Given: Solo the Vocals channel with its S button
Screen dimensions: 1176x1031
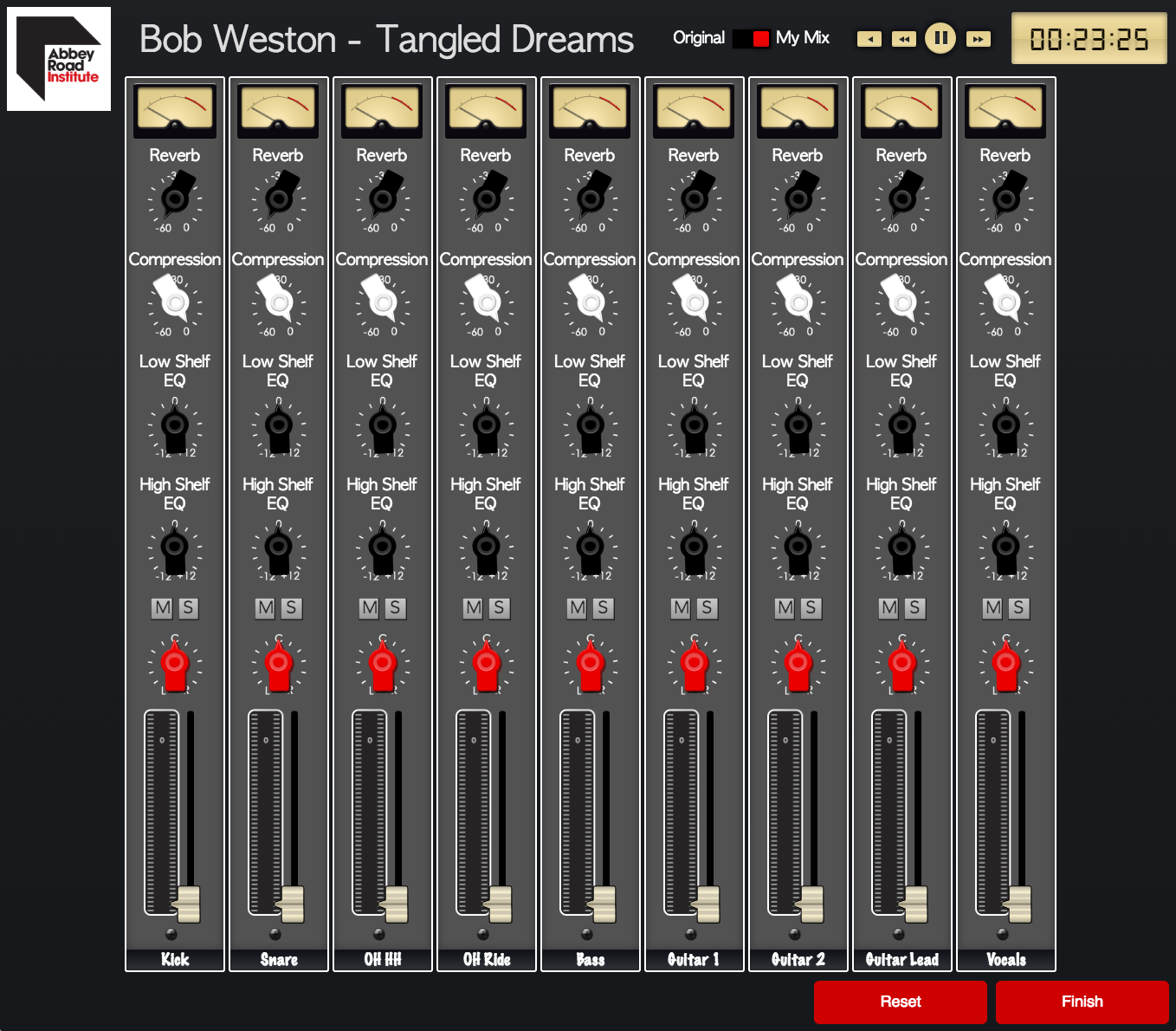Looking at the screenshot, I should [1019, 608].
